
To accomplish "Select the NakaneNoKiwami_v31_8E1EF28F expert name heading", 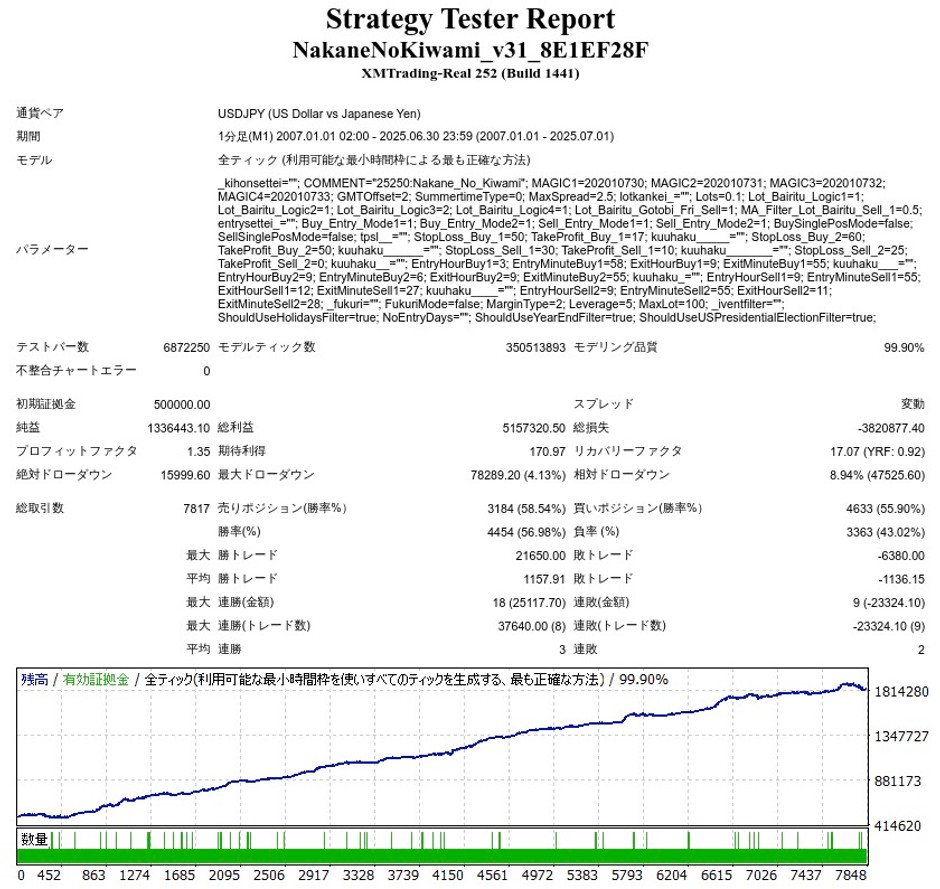I will point(470,50).
